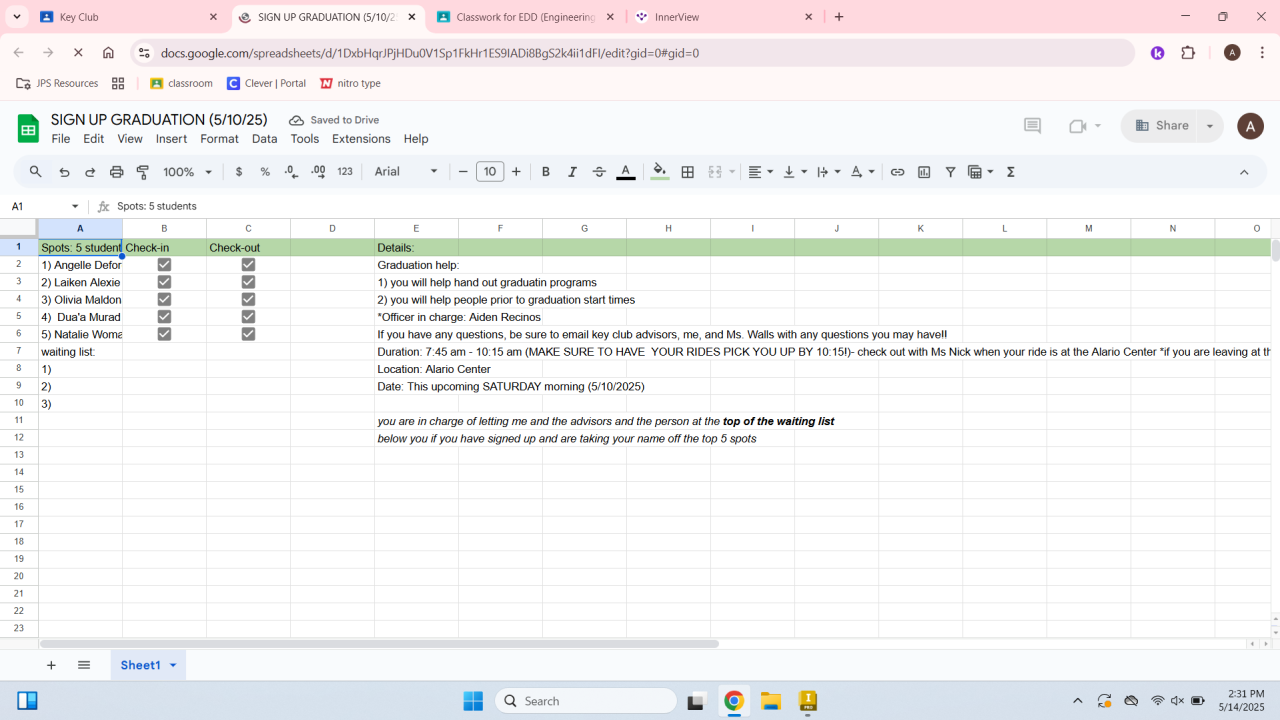Image resolution: width=1280 pixels, height=720 pixels.
Task: Toggle italic formatting
Action: pos(572,172)
